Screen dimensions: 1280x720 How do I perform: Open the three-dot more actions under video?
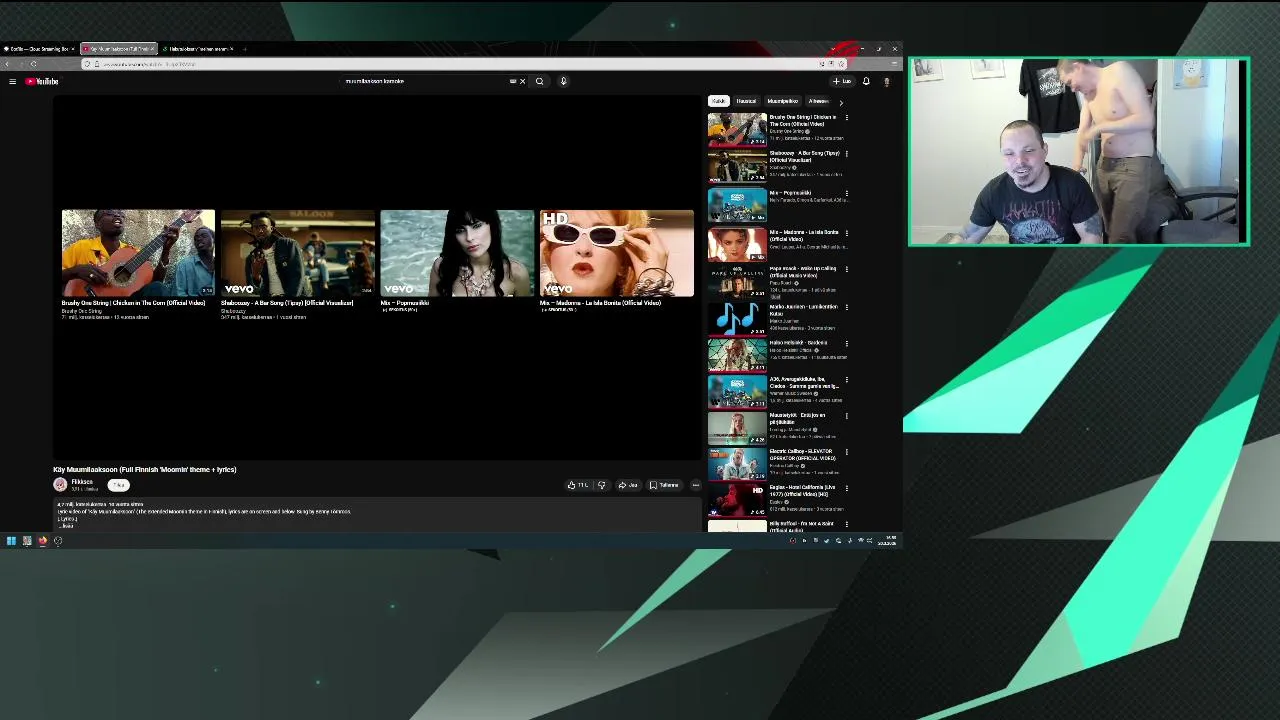click(695, 485)
